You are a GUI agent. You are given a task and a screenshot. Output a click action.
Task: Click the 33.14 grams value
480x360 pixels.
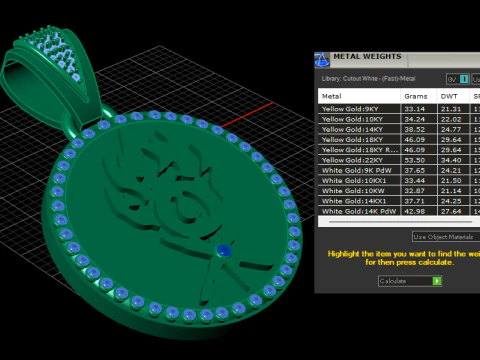pyautogui.click(x=415, y=109)
